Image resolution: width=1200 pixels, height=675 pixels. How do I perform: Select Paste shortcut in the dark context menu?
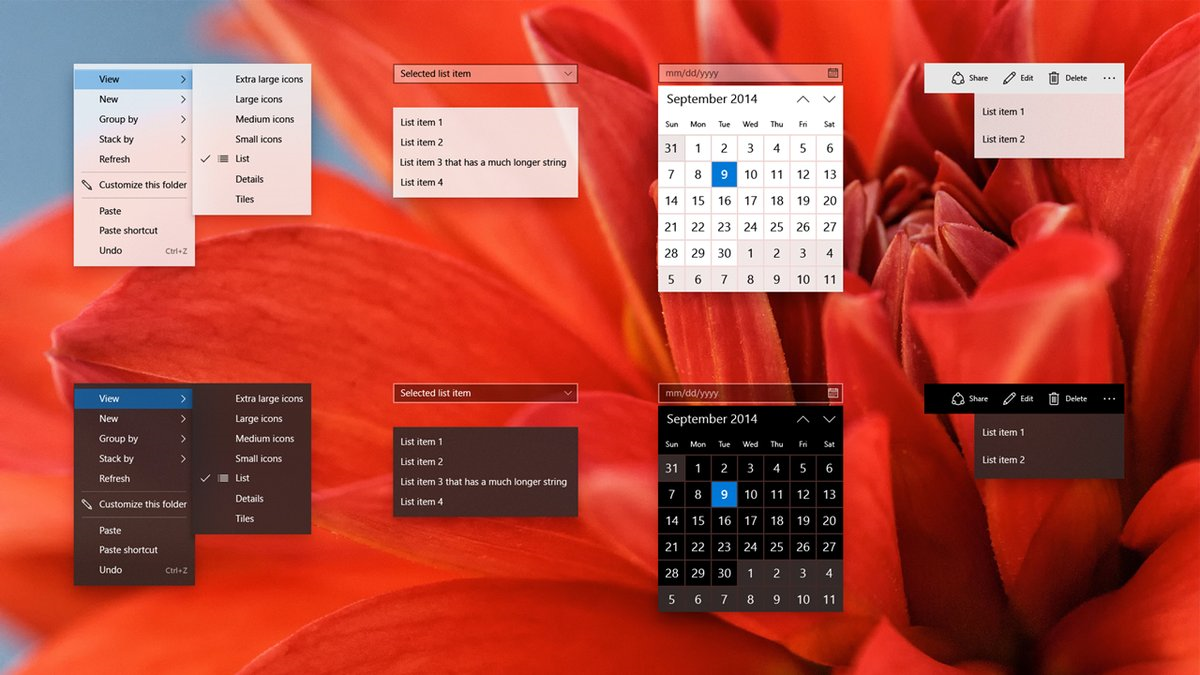tap(128, 549)
